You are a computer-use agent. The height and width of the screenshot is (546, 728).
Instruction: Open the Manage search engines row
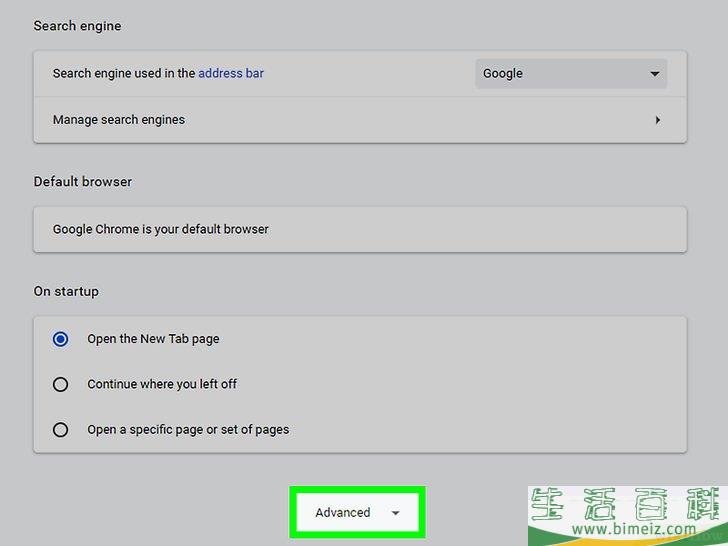pyautogui.click(x=359, y=120)
